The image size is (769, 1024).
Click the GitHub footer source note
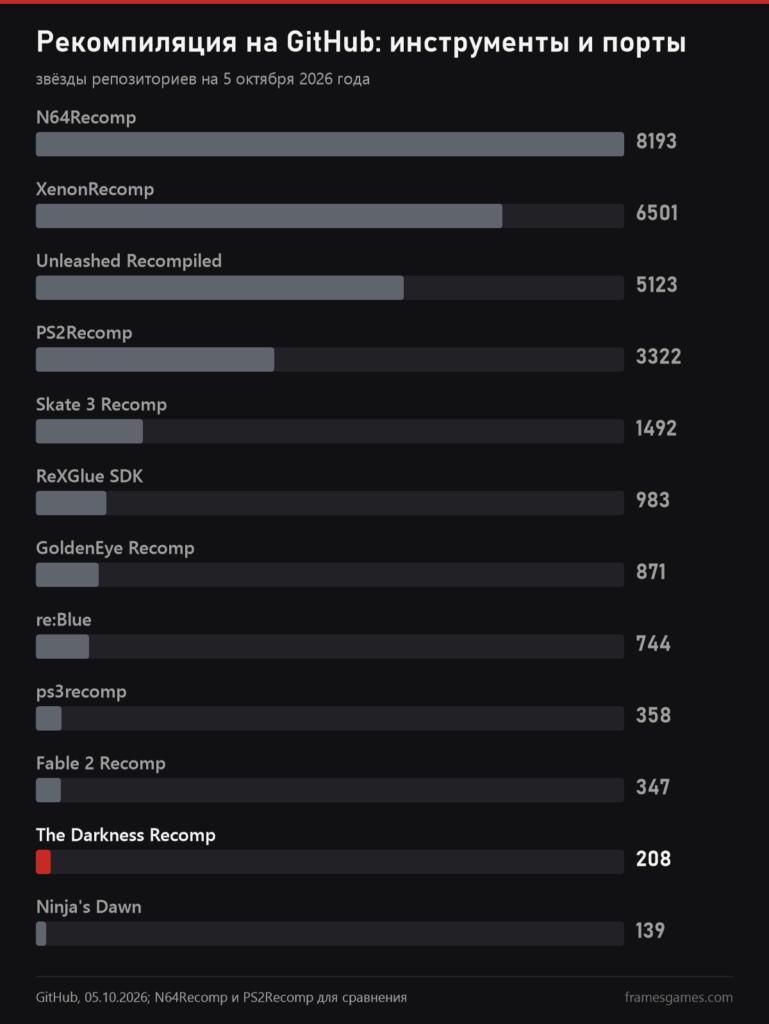[221, 997]
